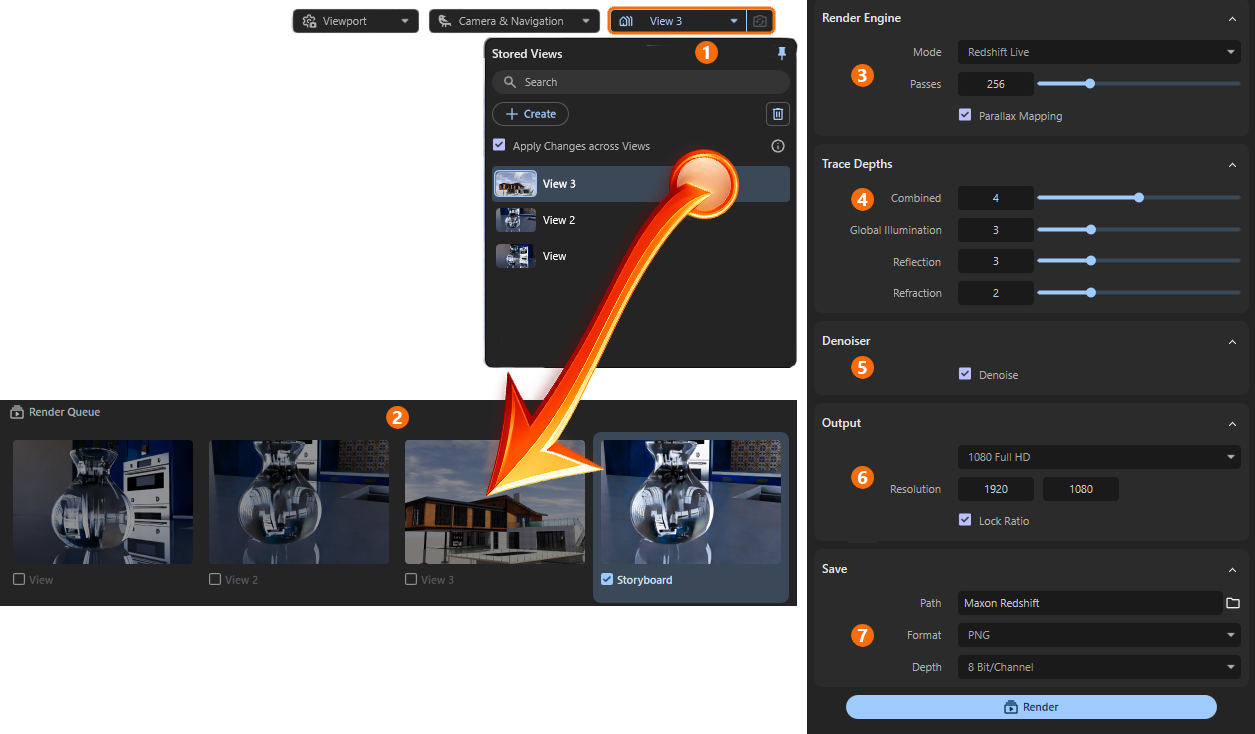Select the View 2 thumbnail in Render Queue
Image resolution: width=1255 pixels, height=734 pixels.
[x=299, y=502]
